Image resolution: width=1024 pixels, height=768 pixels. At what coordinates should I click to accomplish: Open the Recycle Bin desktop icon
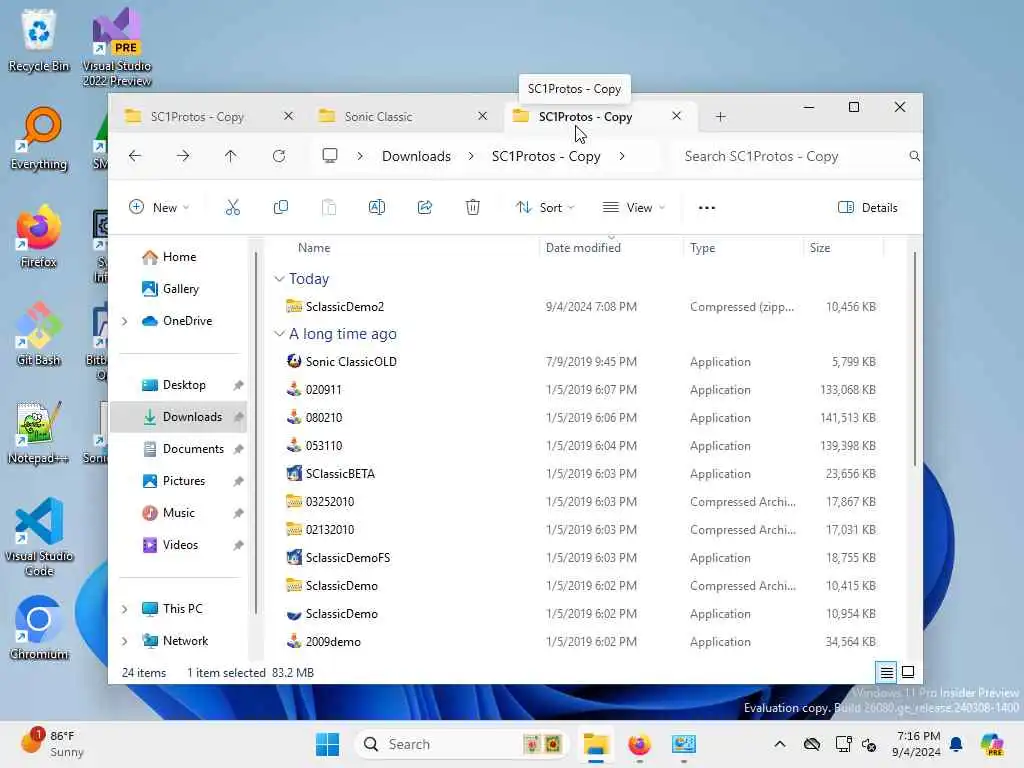coord(39,40)
